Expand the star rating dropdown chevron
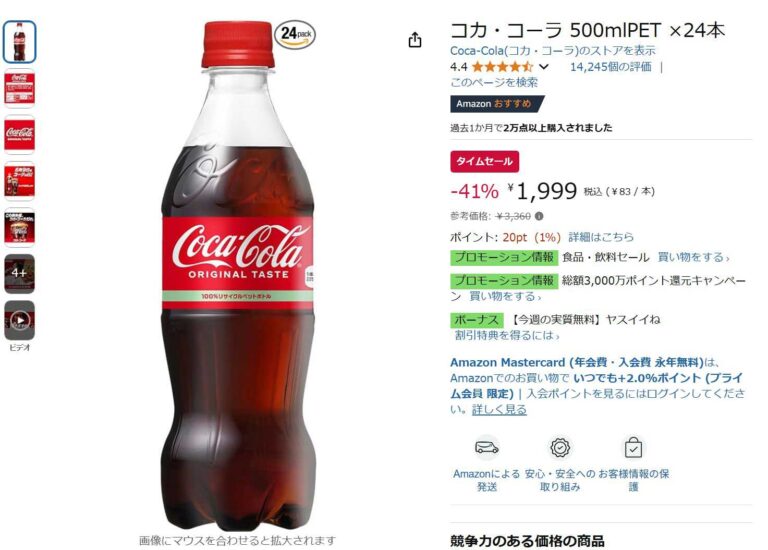Screen dimensions: 768x550 click(x=544, y=67)
